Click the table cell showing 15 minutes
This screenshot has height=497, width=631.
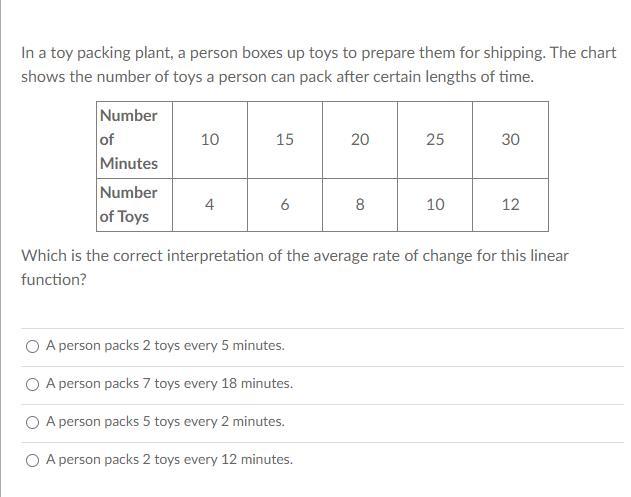[285, 140]
